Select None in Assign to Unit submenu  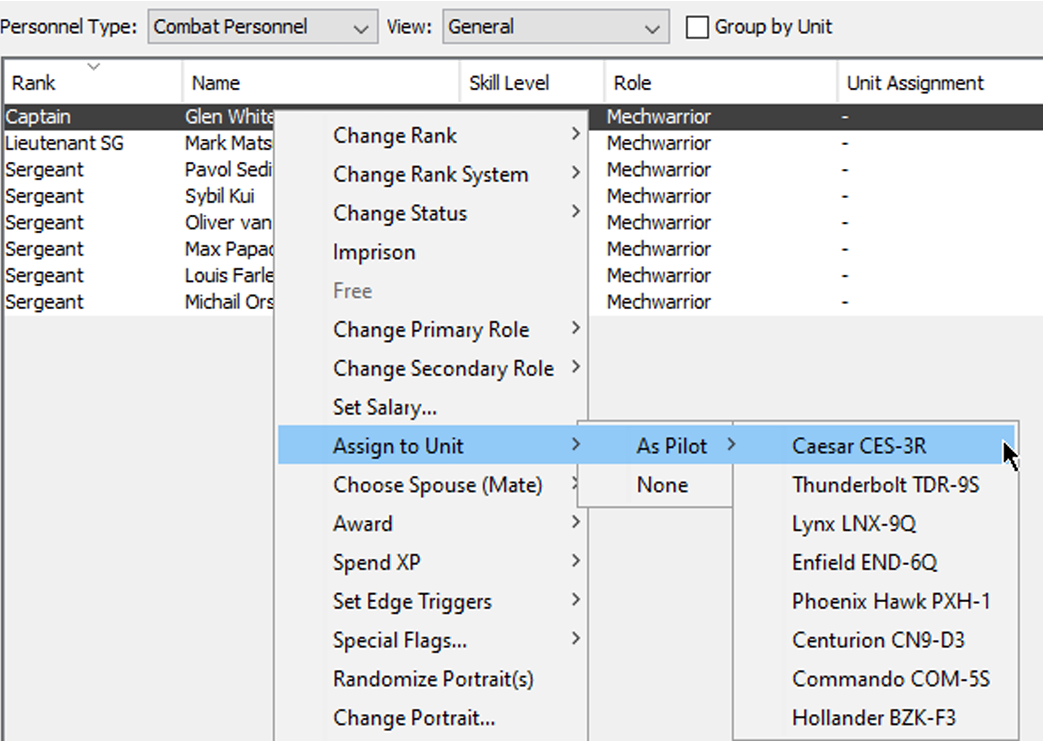point(662,485)
